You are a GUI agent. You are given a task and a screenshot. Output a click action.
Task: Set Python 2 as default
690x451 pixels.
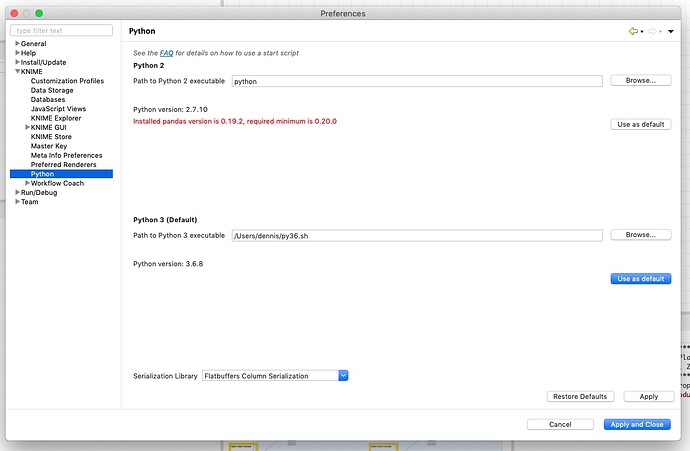click(641, 125)
